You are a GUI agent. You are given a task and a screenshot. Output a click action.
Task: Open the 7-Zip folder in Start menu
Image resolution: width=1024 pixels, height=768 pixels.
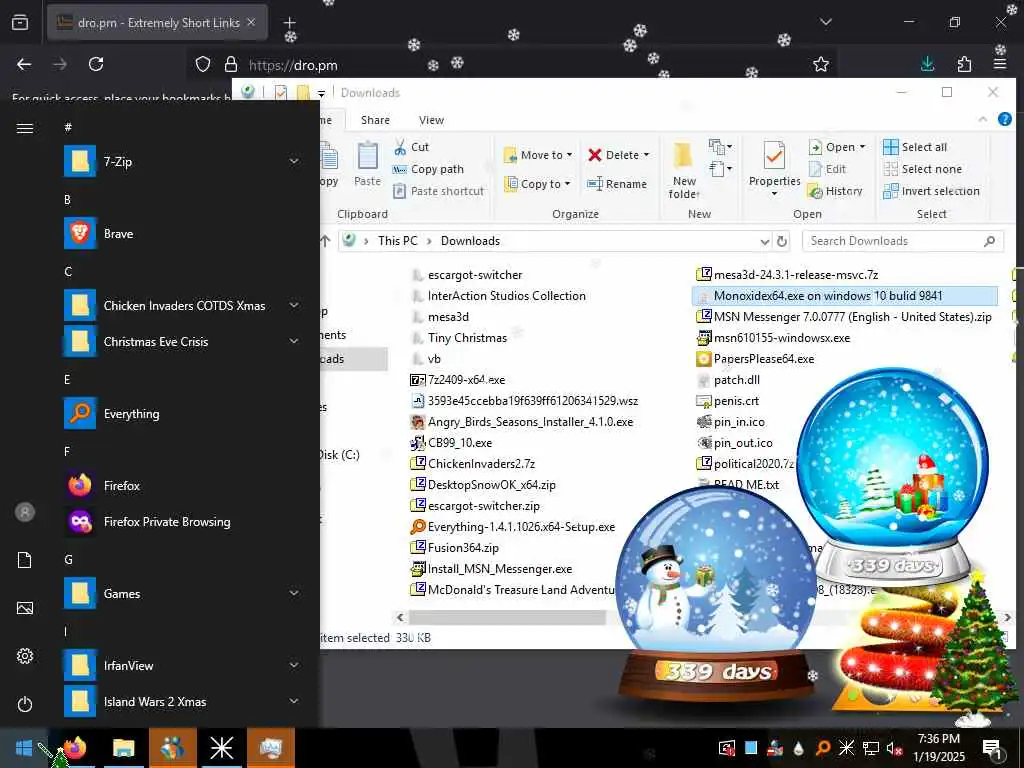(x=182, y=161)
